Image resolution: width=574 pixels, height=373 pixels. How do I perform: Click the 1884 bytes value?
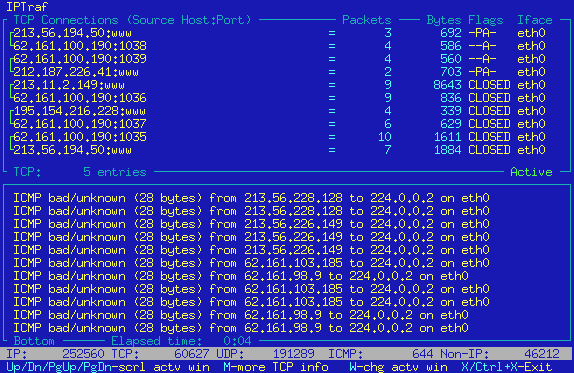point(447,150)
